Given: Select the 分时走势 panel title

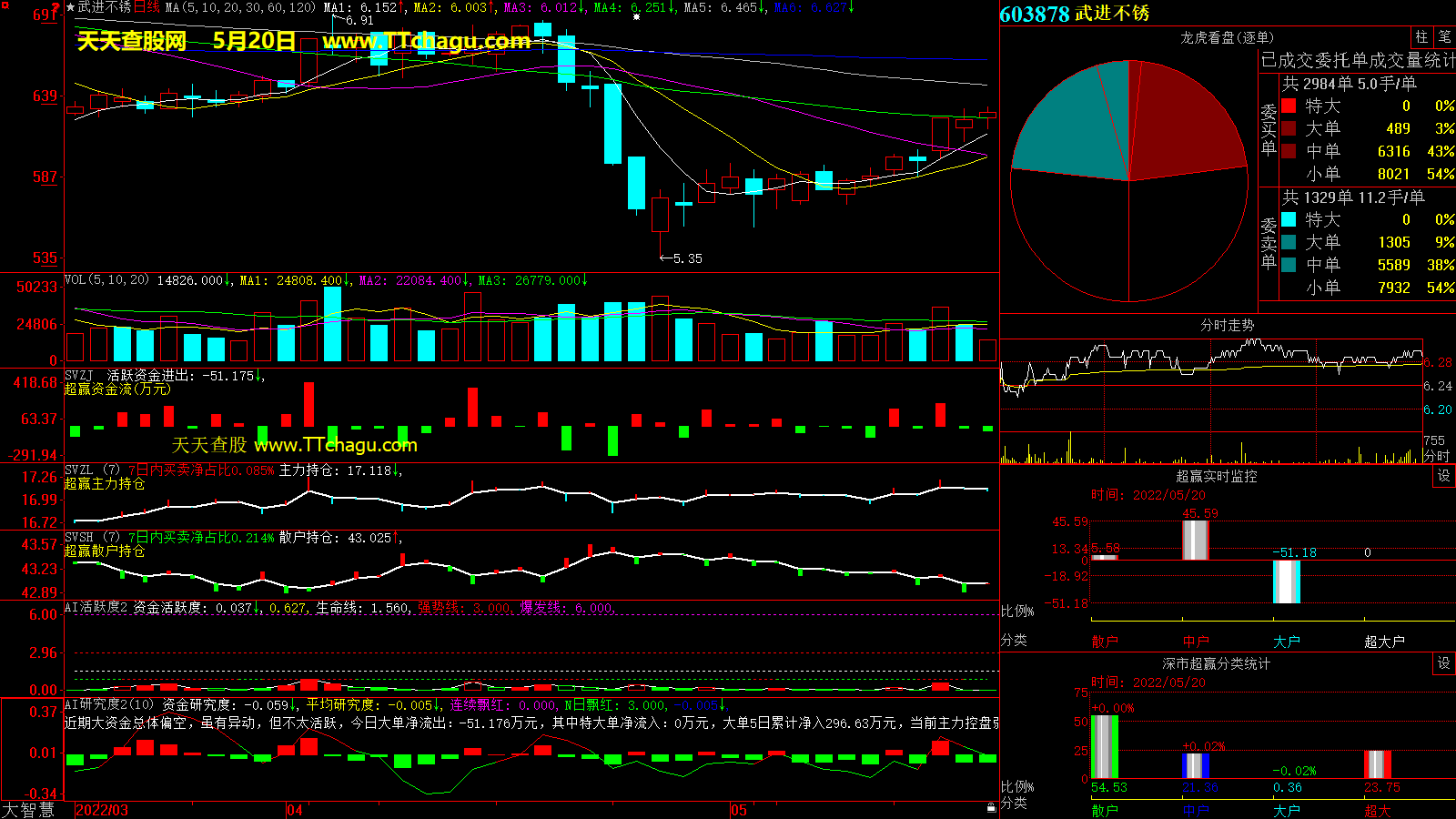Looking at the screenshot, I should click(1227, 325).
